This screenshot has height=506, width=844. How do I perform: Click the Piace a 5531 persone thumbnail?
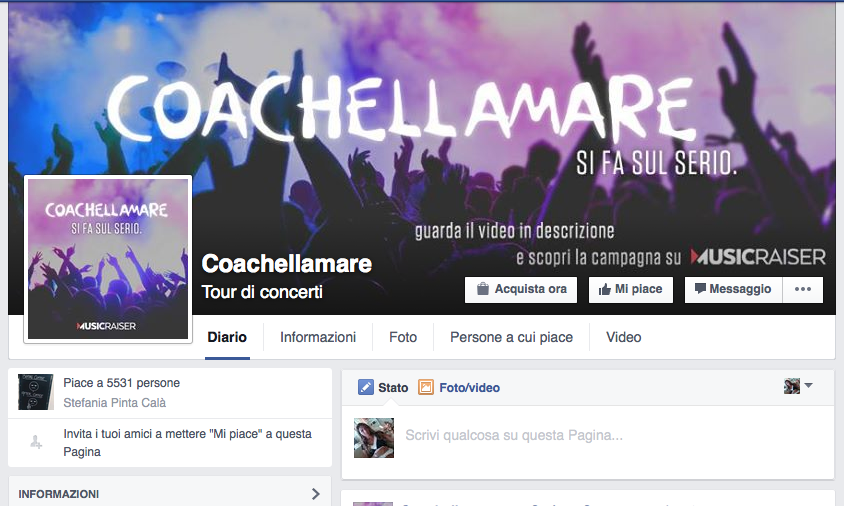coord(36,392)
